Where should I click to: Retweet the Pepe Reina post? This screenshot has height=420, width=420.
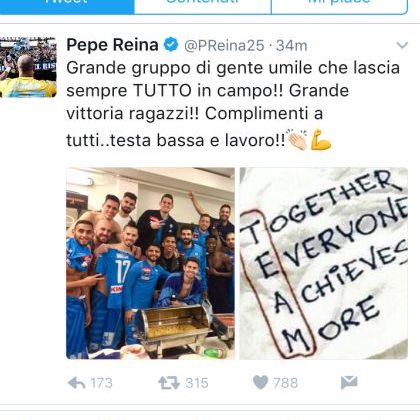click(169, 383)
